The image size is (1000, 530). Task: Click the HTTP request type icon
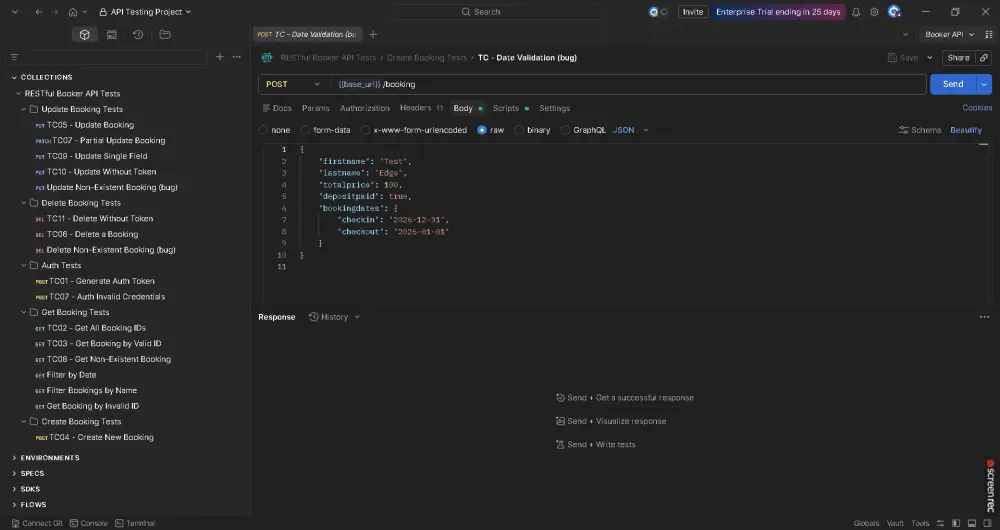coord(267,57)
